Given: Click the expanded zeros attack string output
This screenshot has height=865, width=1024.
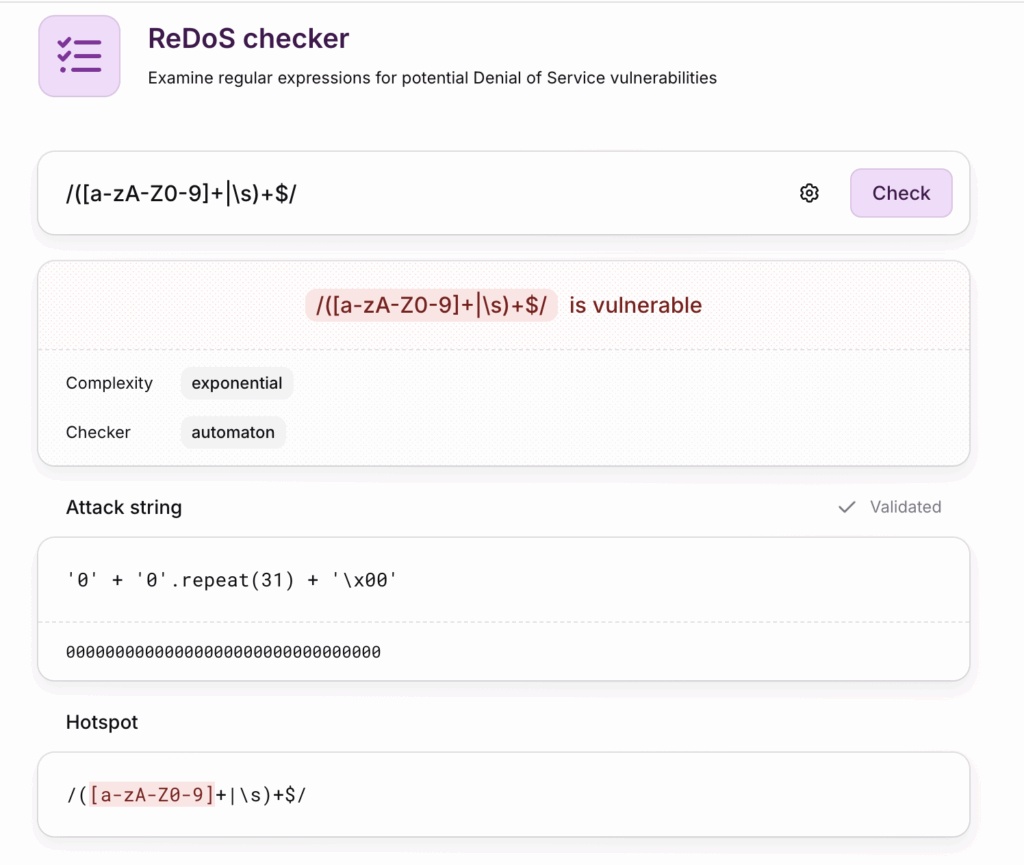Looking at the screenshot, I should tap(223, 652).
